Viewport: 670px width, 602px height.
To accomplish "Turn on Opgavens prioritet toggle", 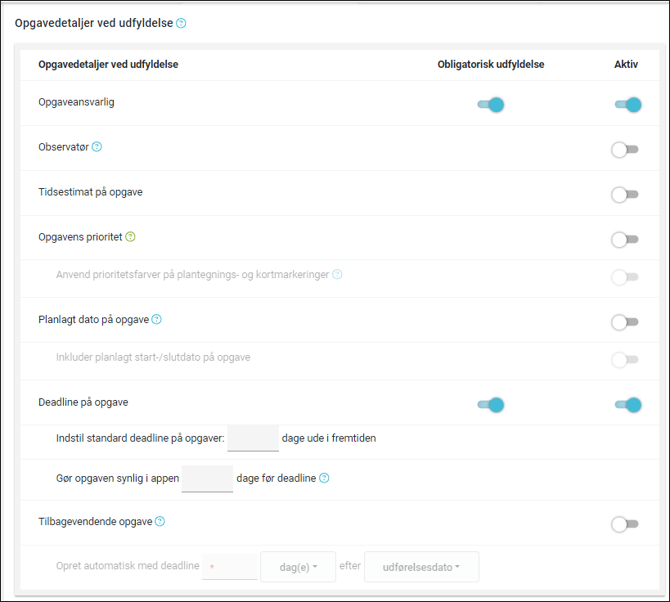I will [x=625, y=240].
